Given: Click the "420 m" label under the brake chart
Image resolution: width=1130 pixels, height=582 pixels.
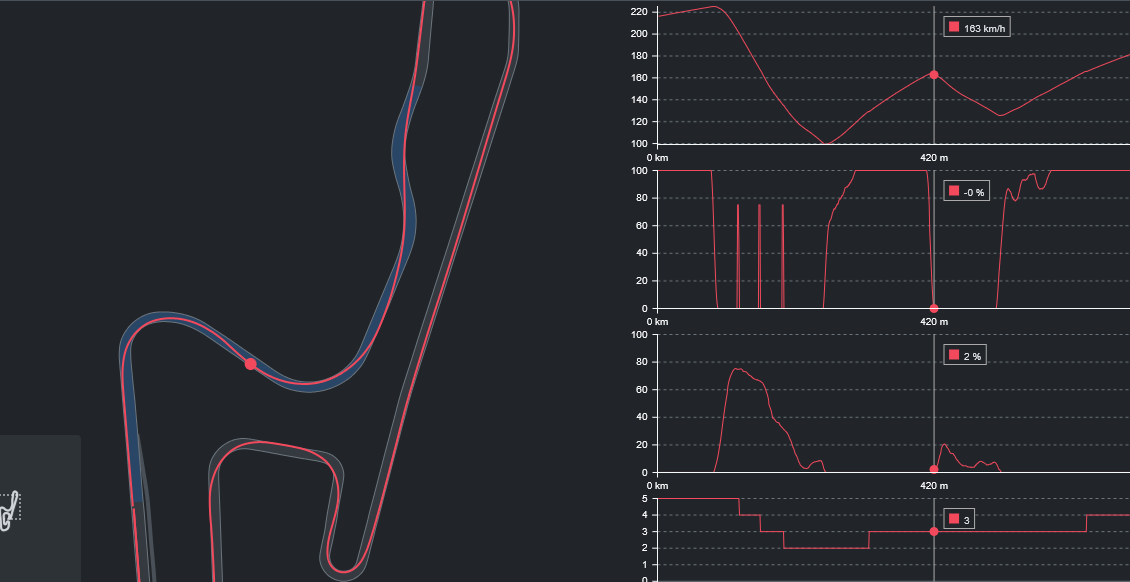Looking at the screenshot, I should pyautogui.click(x=934, y=486).
